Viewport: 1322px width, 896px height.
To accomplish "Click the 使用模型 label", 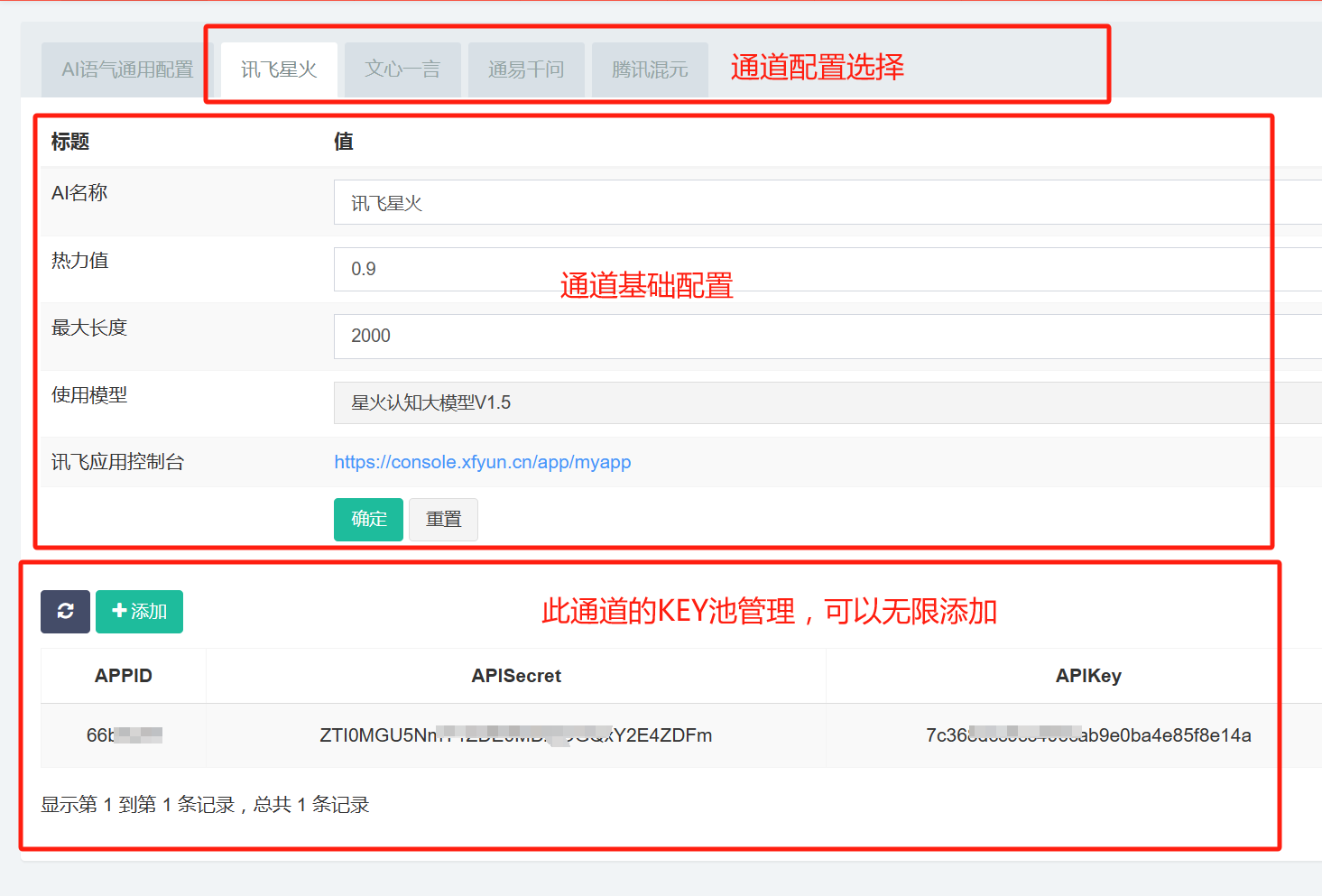I will 89,394.
